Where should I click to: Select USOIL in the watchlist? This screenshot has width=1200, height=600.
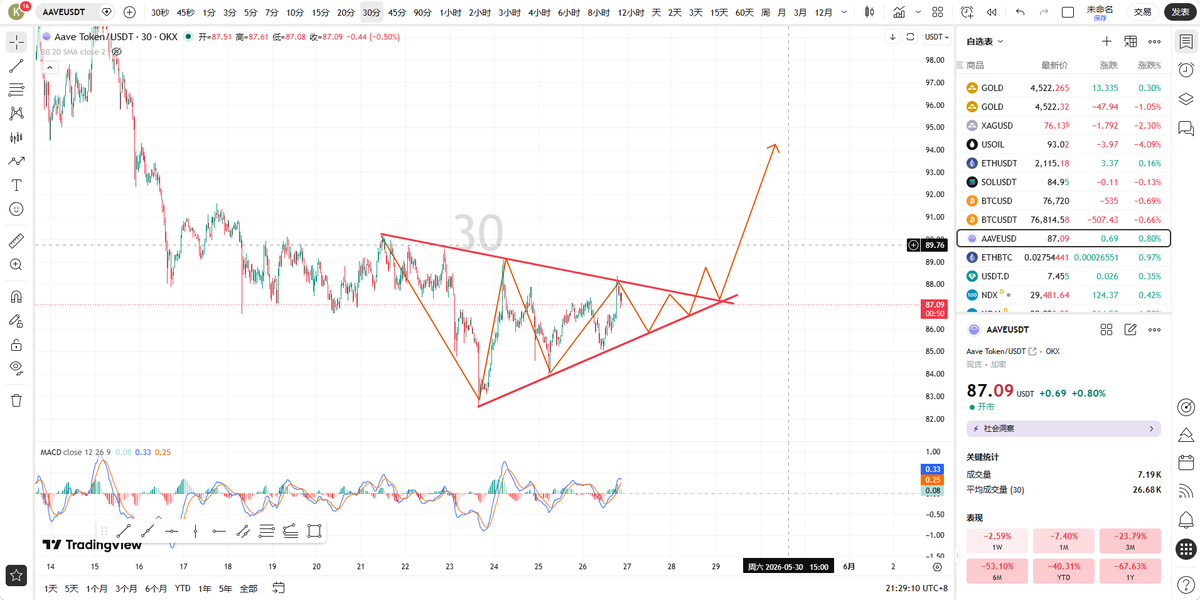(x=1063, y=144)
